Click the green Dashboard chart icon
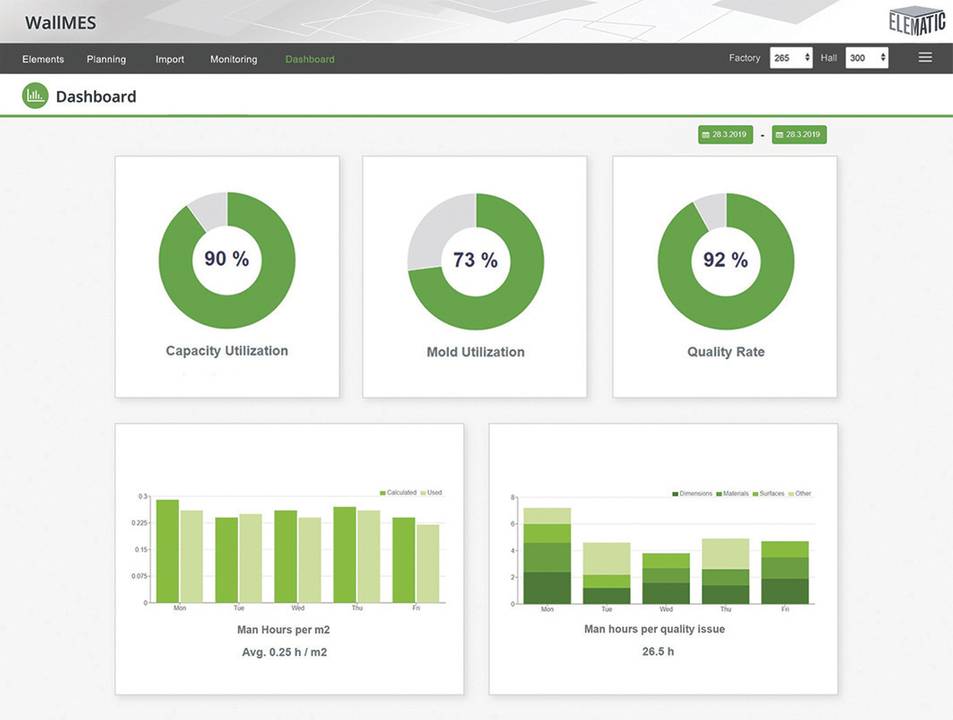The image size is (953, 720). (x=35, y=97)
